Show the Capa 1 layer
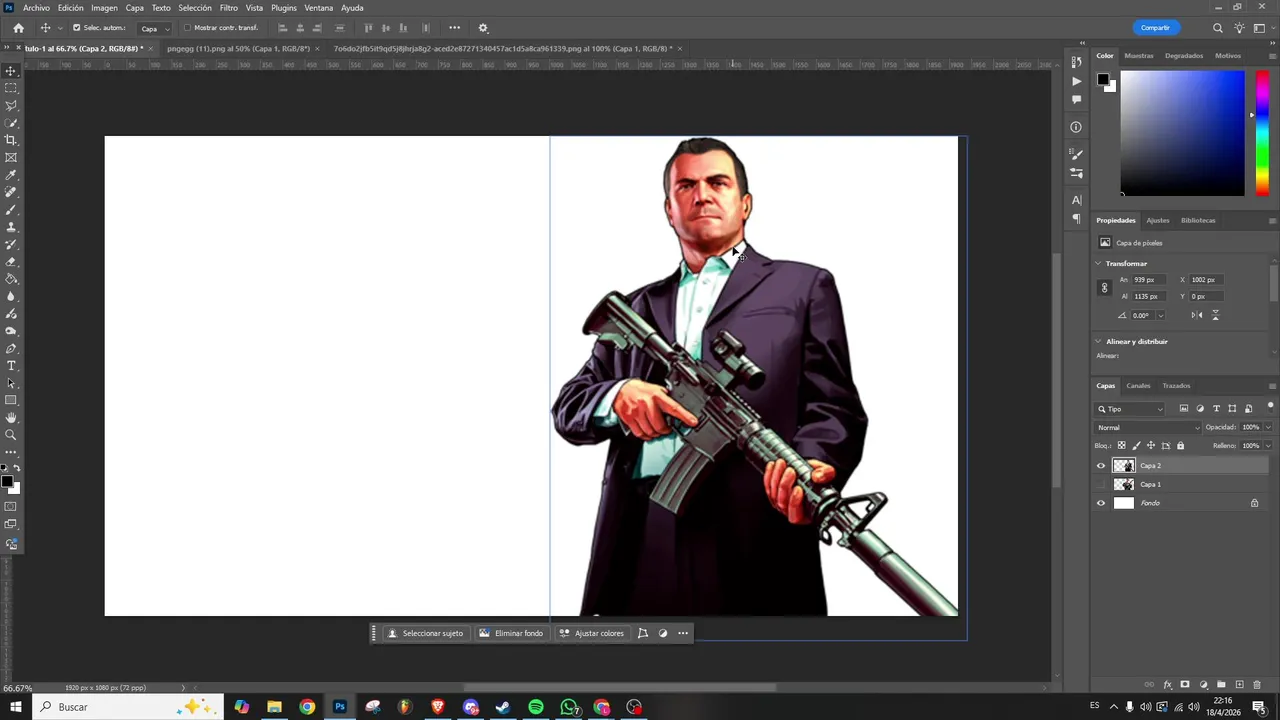This screenshot has height=720, width=1280. click(1101, 484)
